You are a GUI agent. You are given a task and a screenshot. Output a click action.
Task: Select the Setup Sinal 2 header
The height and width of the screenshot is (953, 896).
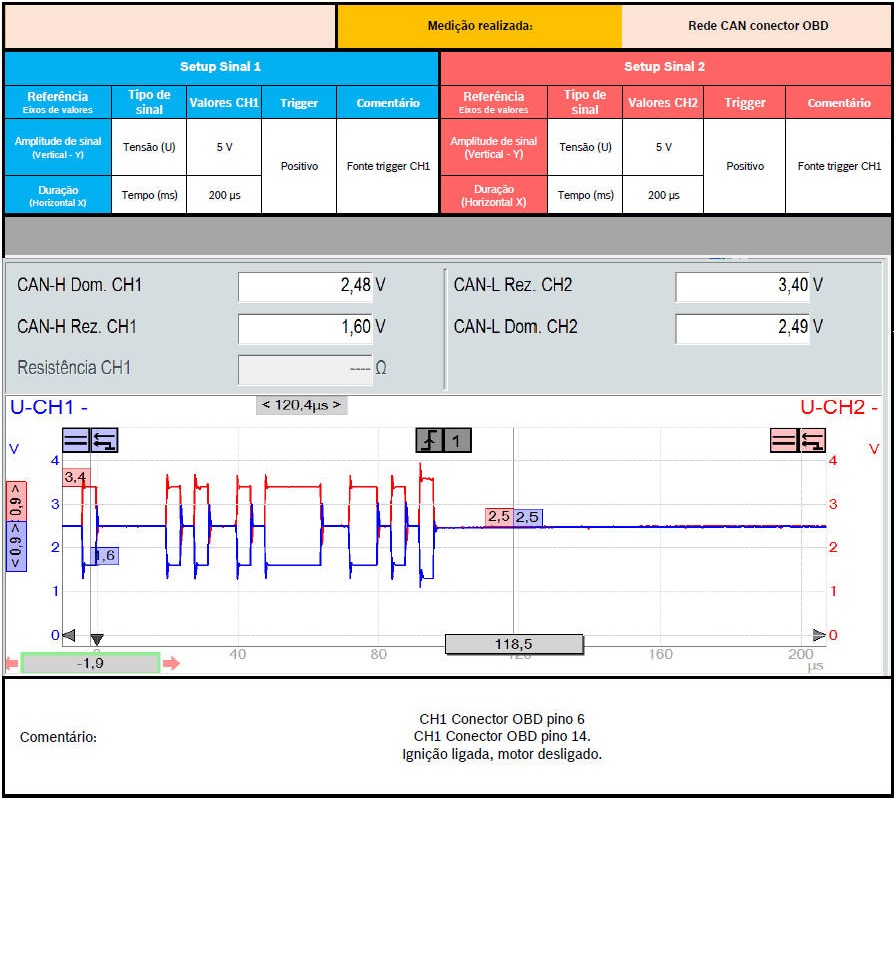click(665, 67)
